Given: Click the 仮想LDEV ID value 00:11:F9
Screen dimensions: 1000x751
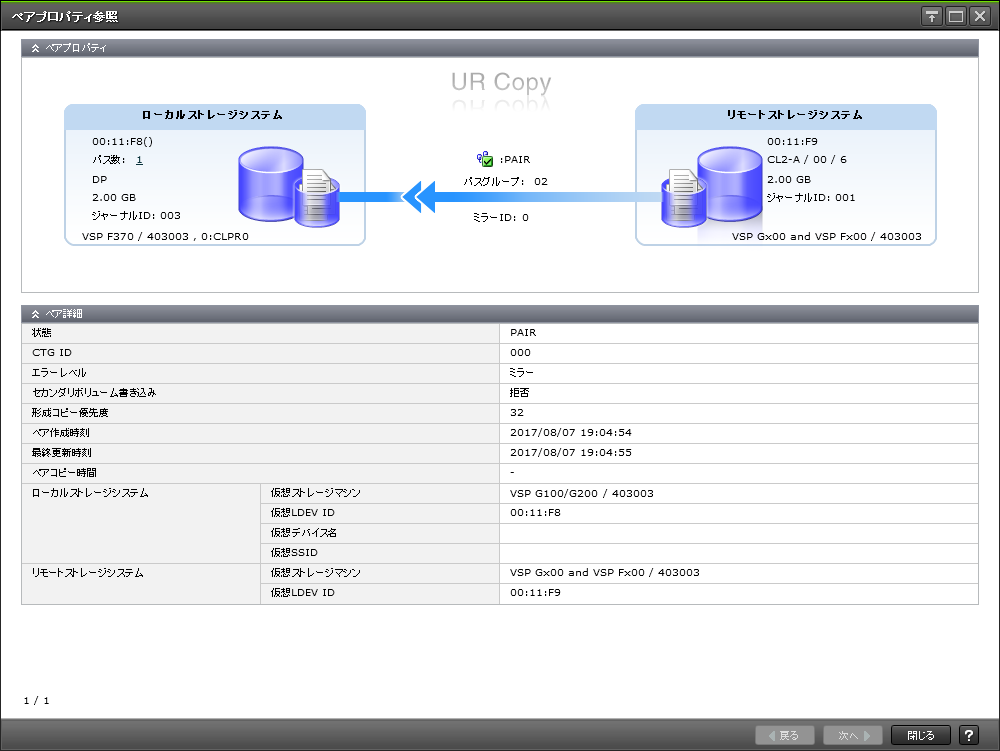Looking at the screenshot, I should (x=535, y=593).
